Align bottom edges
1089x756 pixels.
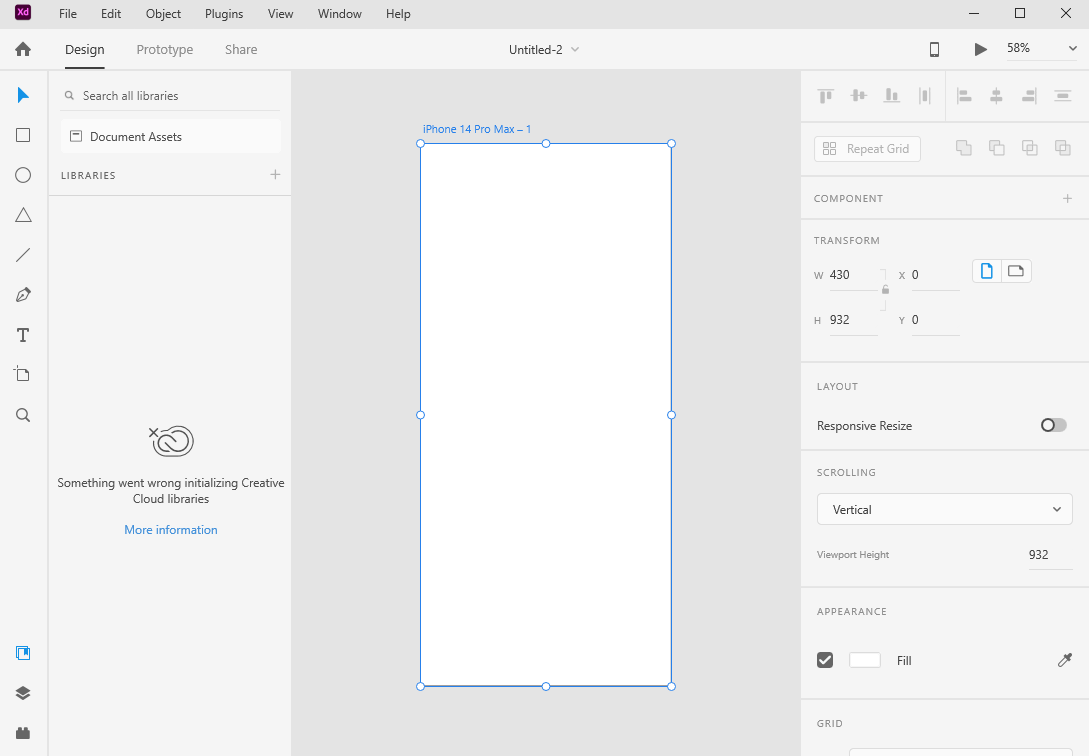[892, 96]
